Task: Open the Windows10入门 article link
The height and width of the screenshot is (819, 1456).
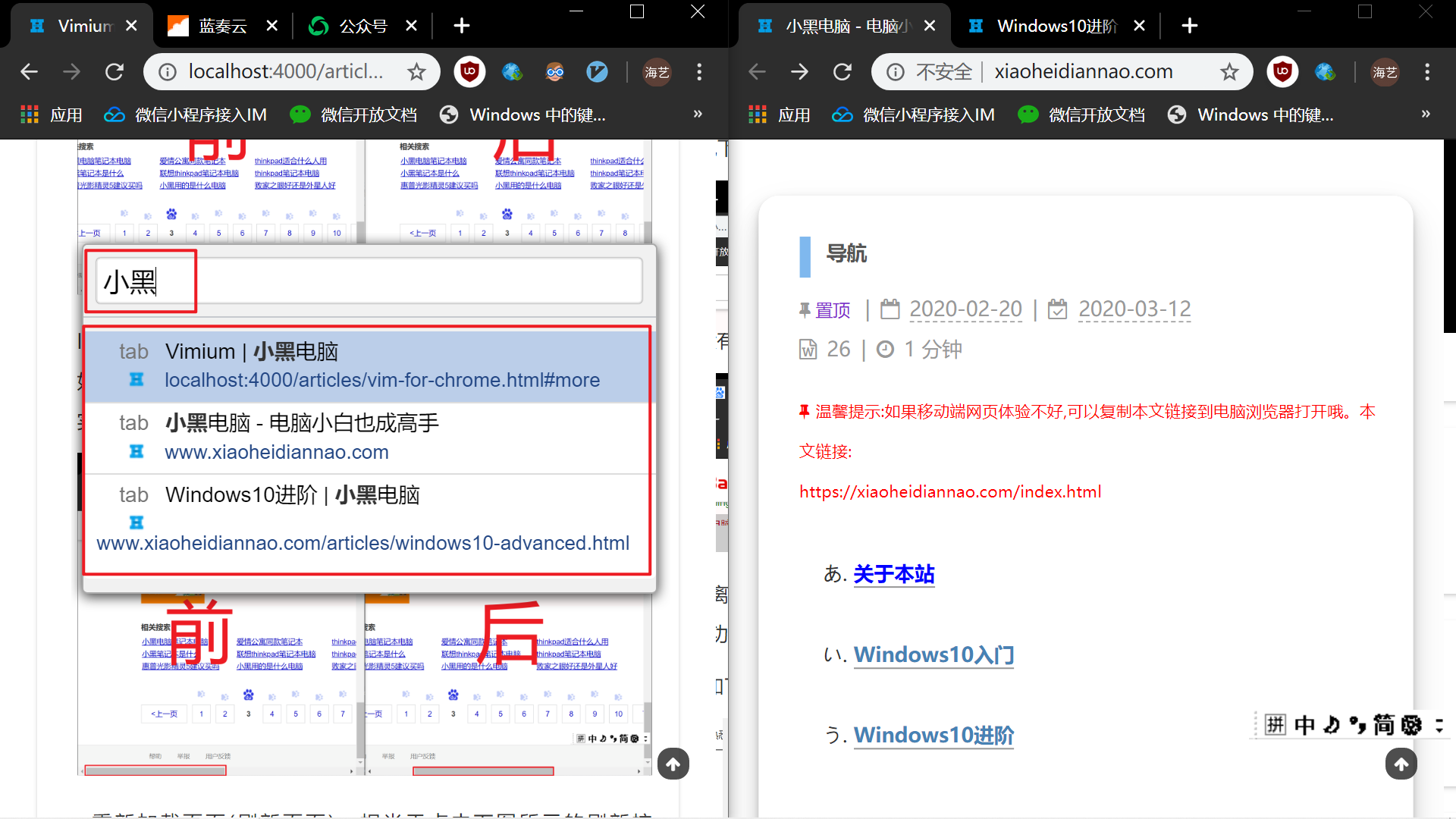Action: [934, 654]
